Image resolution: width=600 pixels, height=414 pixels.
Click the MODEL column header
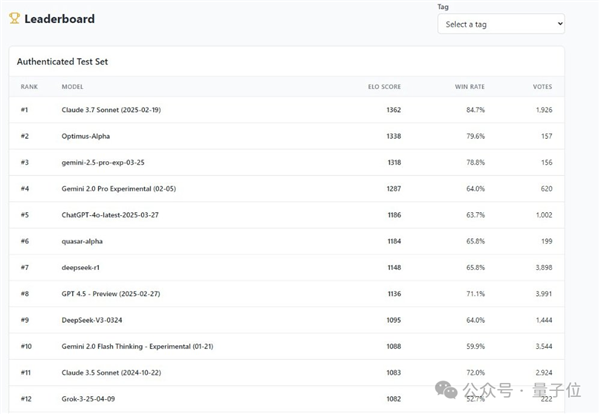(73, 87)
